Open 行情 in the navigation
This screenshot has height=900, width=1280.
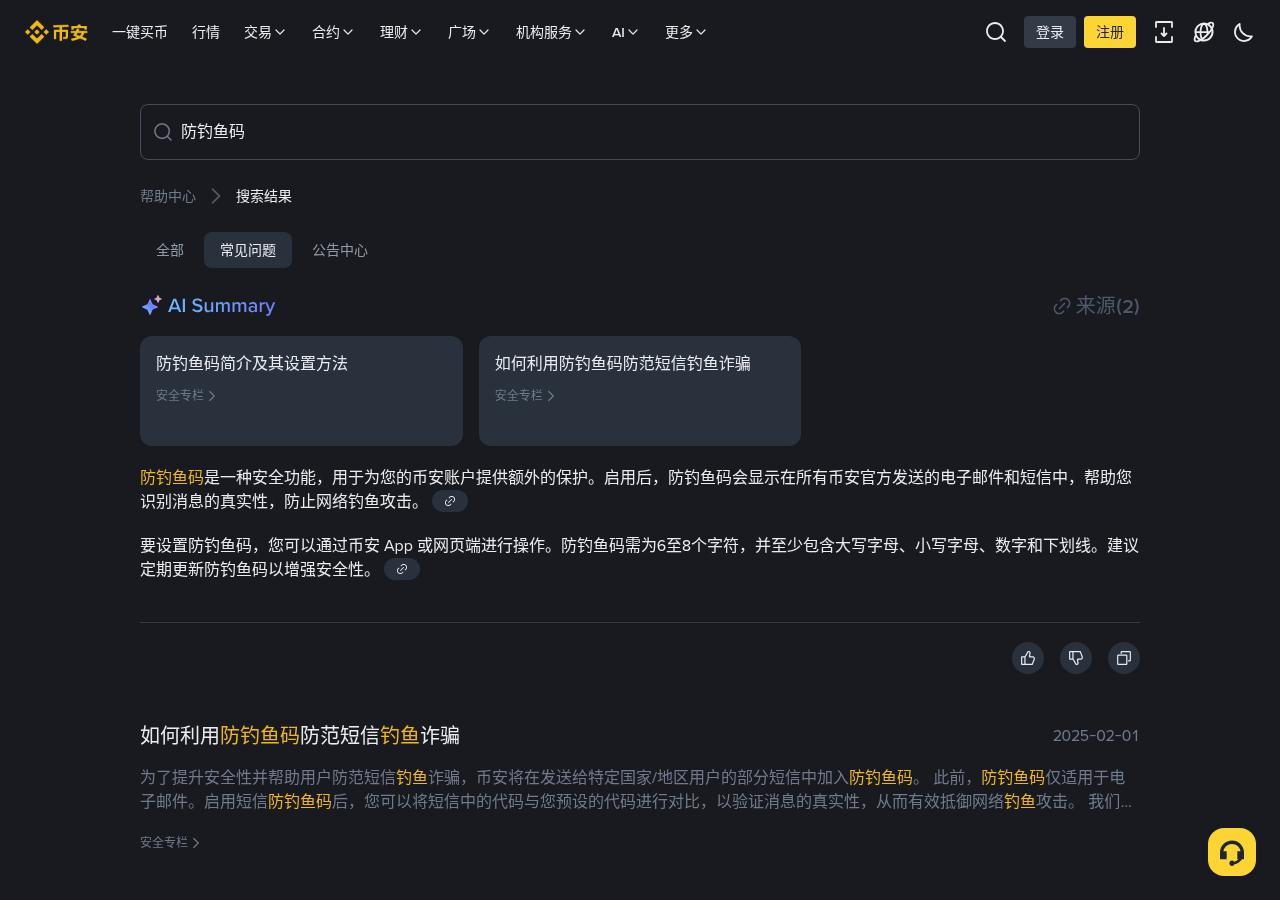(x=206, y=32)
